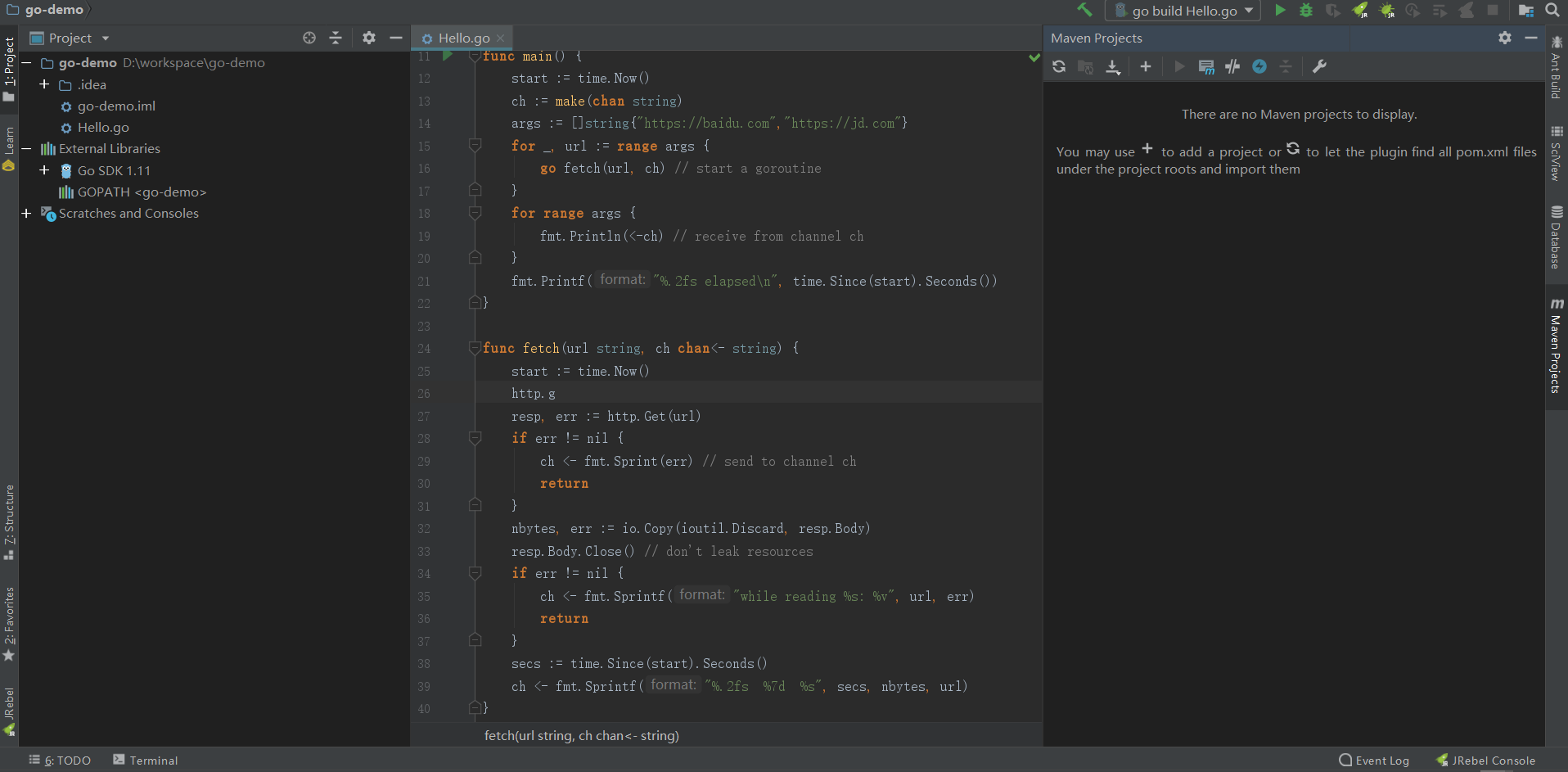Open Maven Projects panel gear options
Viewport: 1568px width, 772px height.
(x=1505, y=38)
